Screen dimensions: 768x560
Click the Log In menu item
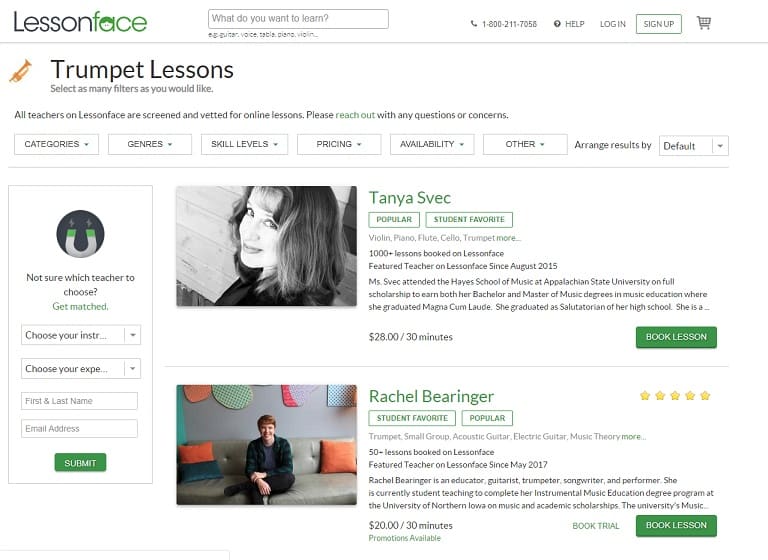click(x=613, y=24)
